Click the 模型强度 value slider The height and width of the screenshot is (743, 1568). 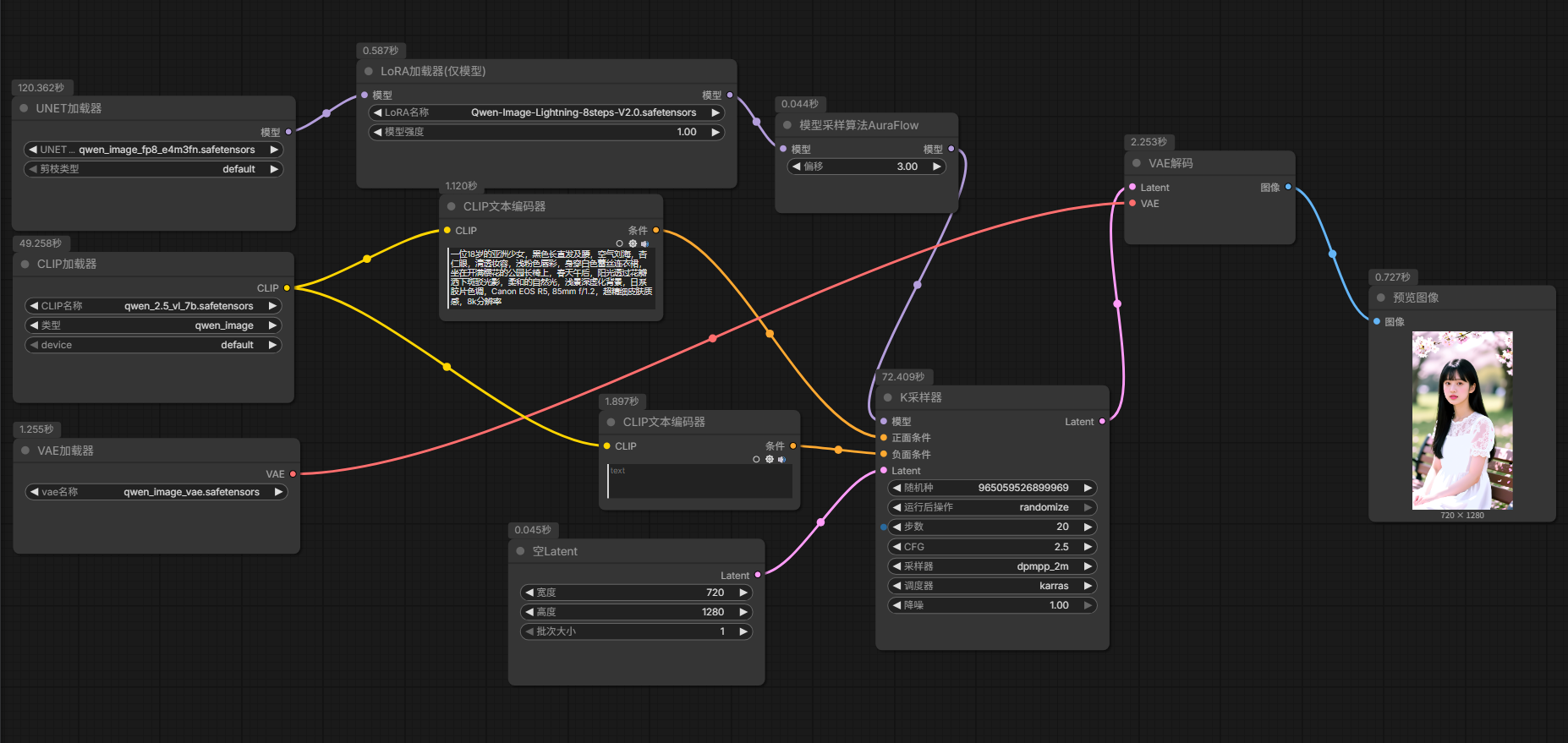tap(547, 132)
